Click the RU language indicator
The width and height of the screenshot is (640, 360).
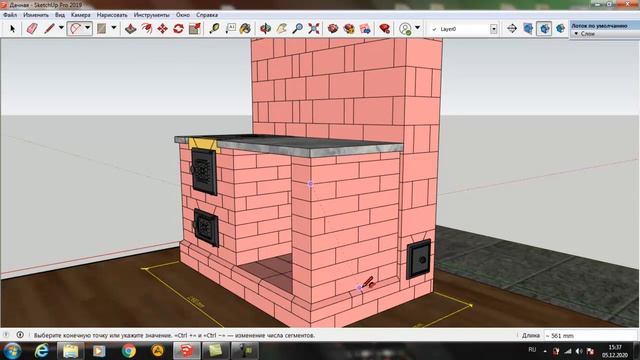pos(532,350)
